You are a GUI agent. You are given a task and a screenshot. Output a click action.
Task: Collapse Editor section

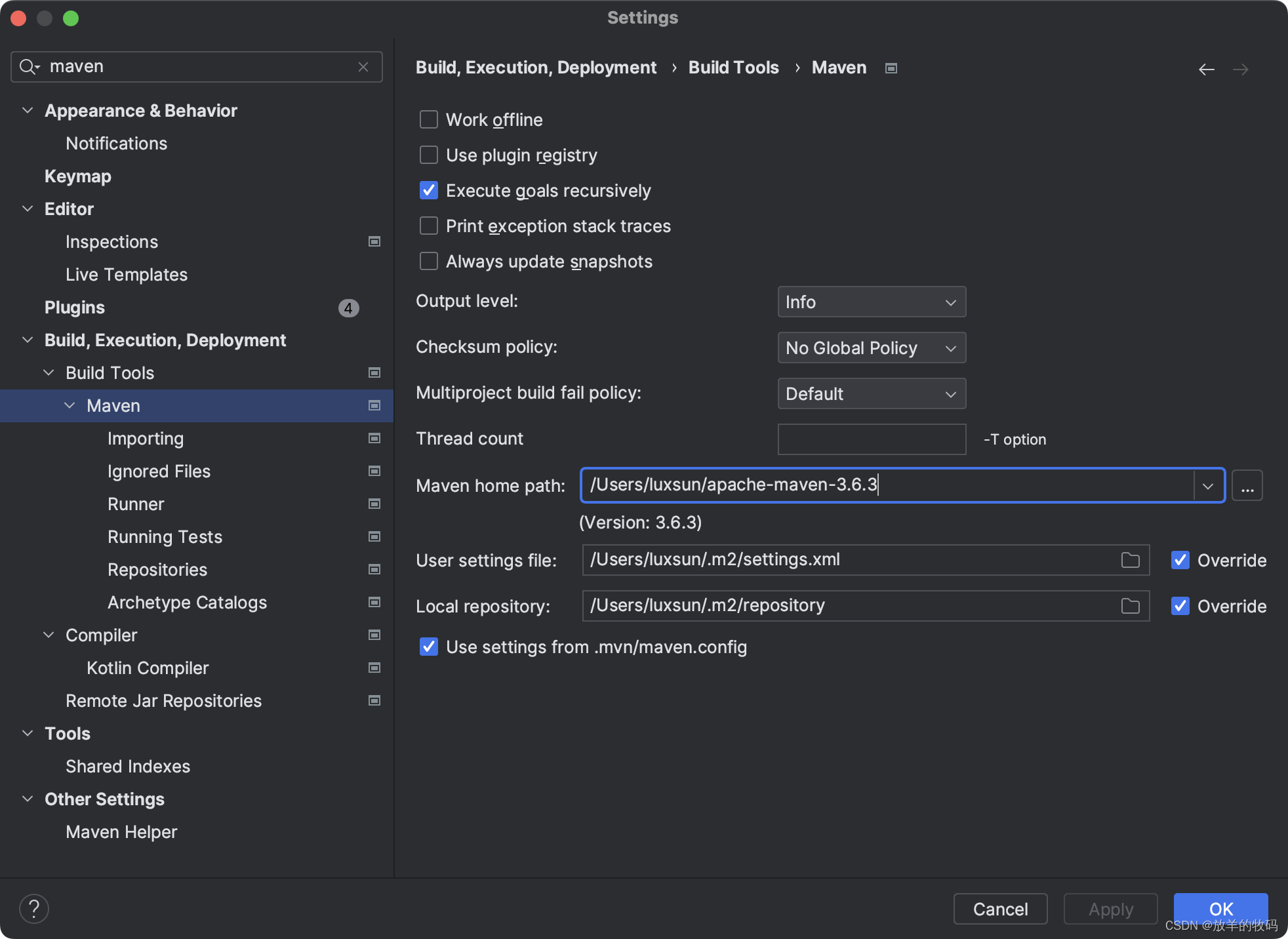[28, 209]
